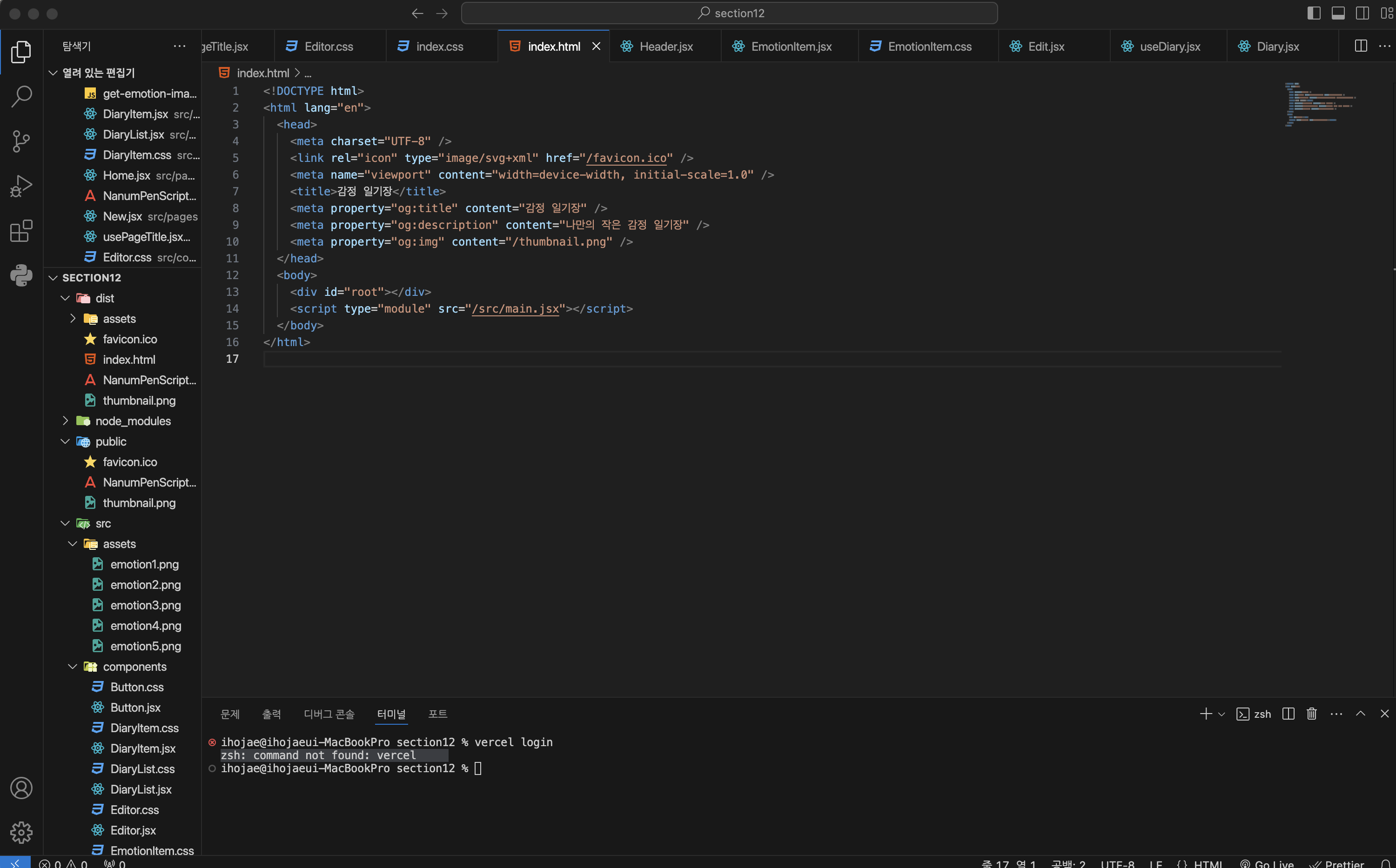
Task: Open Run and Debug view
Action: pyautogui.click(x=21, y=186)
